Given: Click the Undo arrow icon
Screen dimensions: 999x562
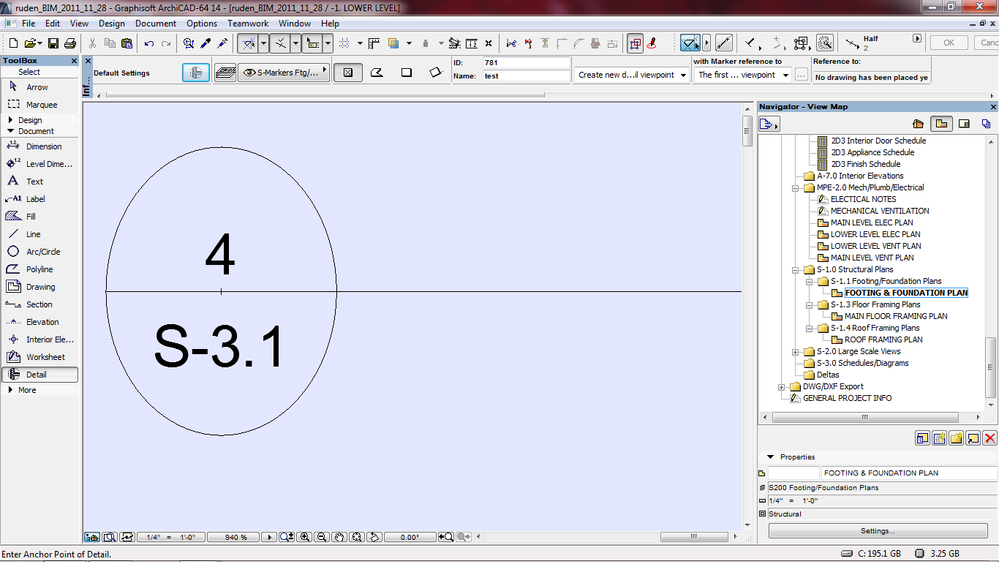Looking at the screenshot, I should tap(148, 44).
